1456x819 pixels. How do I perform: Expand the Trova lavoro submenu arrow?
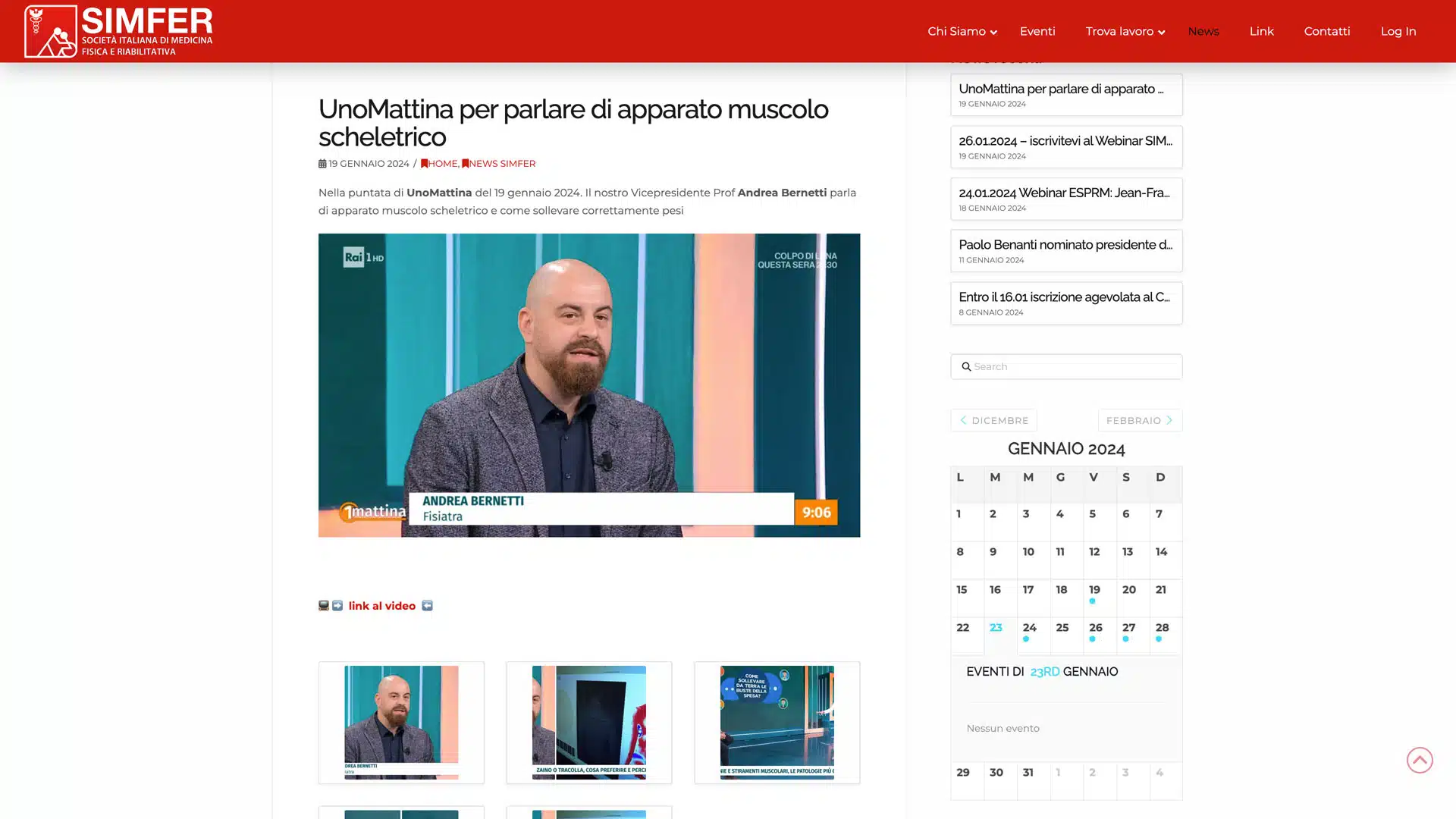point(1161,33)
